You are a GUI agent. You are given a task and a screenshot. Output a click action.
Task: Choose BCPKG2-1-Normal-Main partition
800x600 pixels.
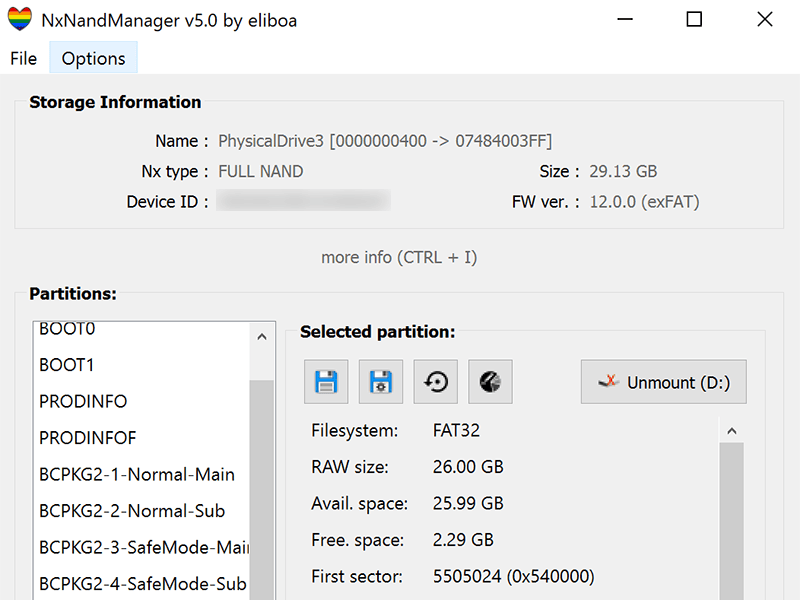tap(137, 474)
